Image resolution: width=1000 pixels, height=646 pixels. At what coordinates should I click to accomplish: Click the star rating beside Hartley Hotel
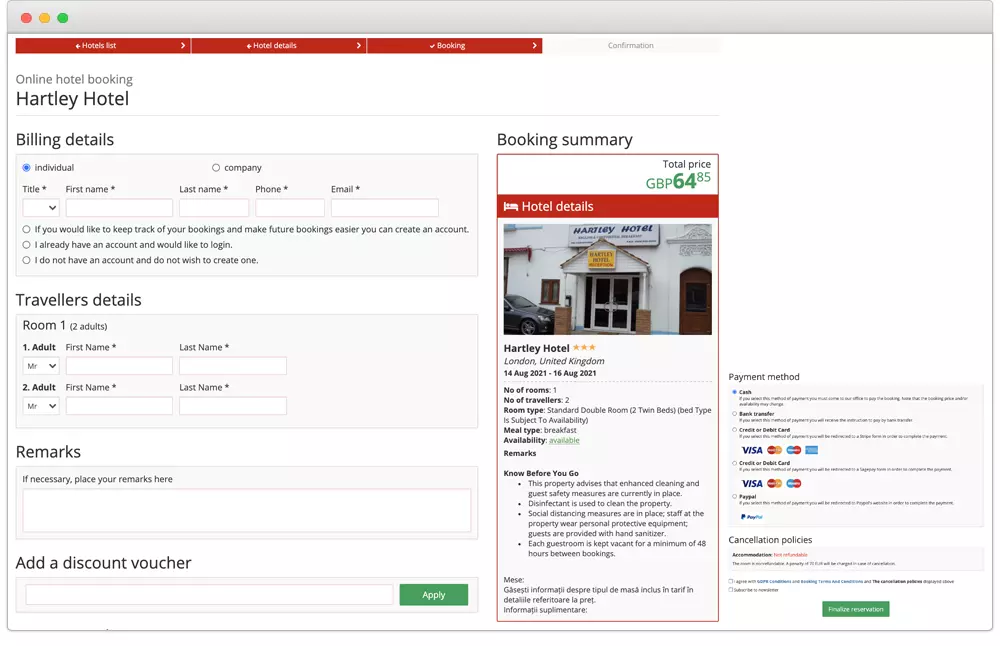(x=584, y=348)
